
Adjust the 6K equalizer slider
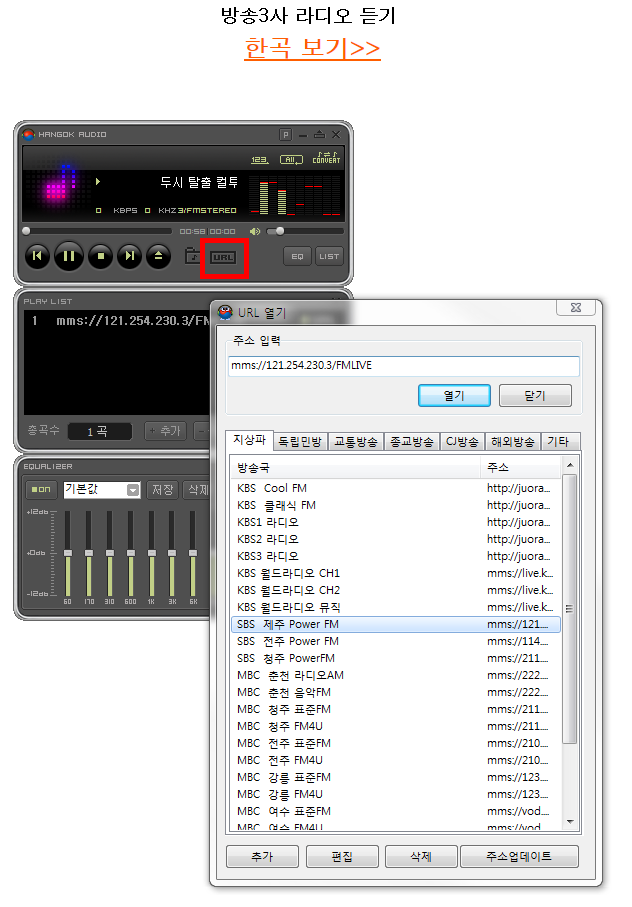point(193,554)
